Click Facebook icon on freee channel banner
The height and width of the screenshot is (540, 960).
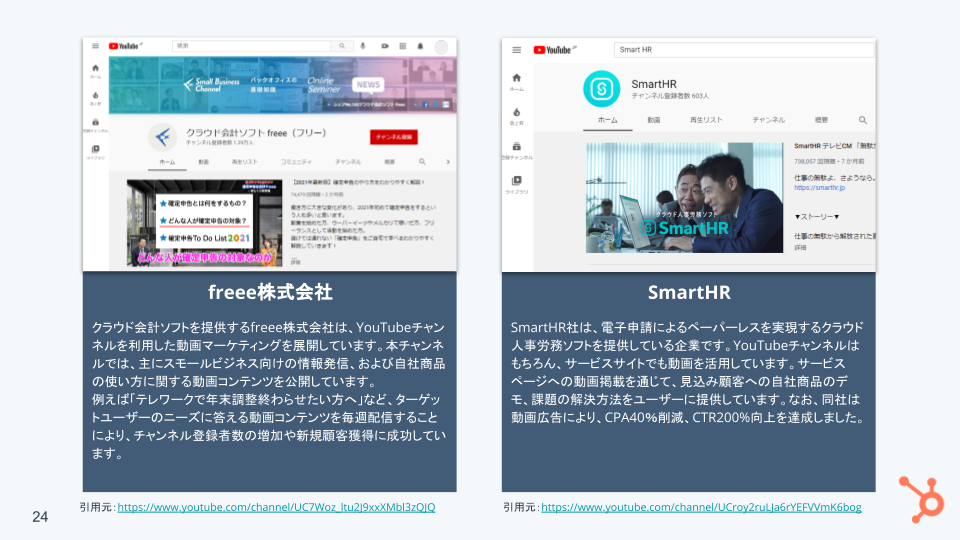click(426, 105)
